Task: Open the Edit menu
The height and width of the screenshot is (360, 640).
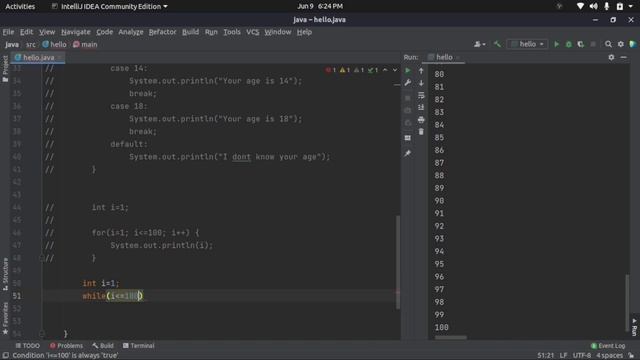Action: pyautogui.click(x=27, y=32)
